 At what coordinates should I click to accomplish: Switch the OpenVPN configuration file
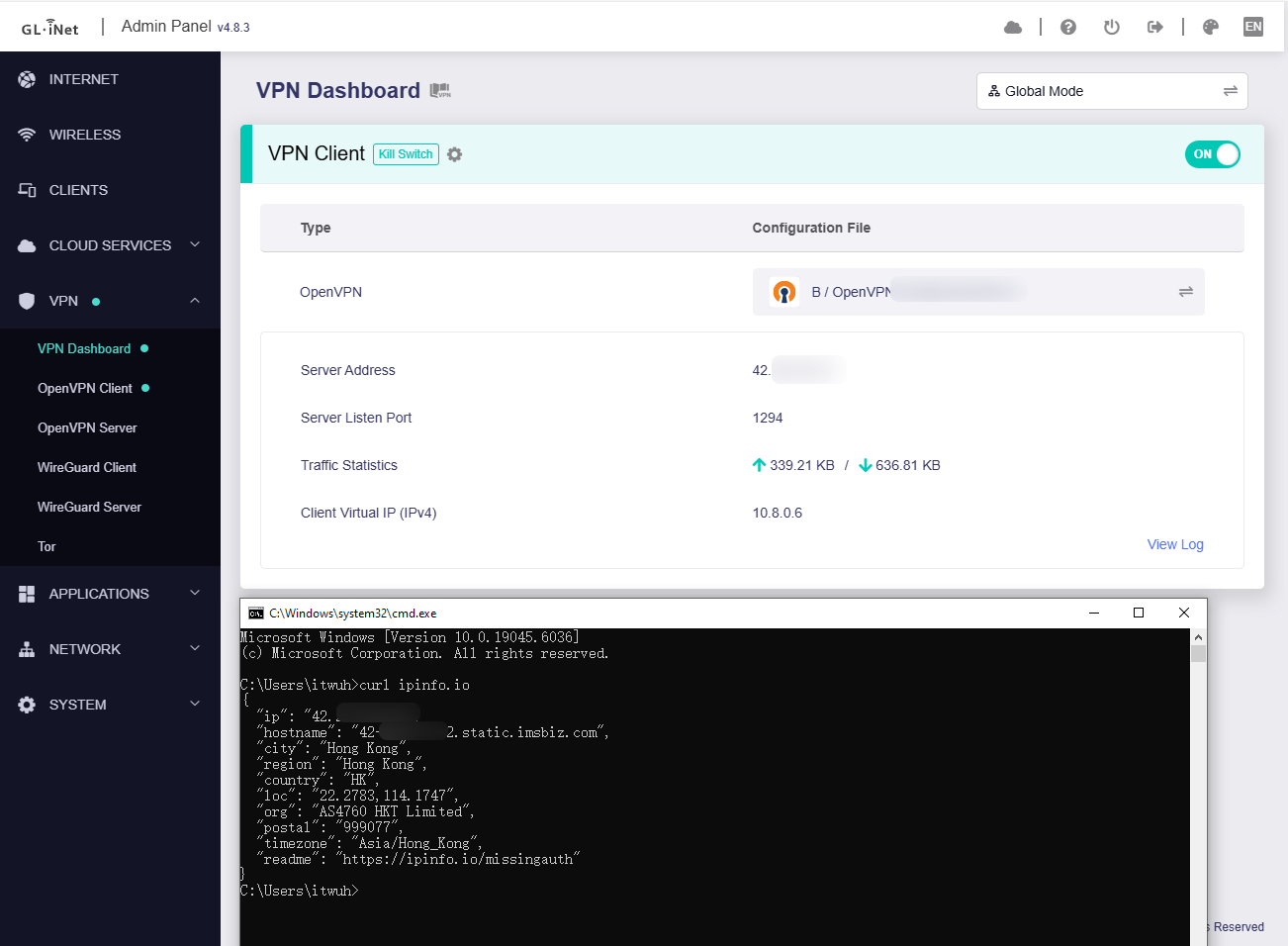click(1184, 292)
